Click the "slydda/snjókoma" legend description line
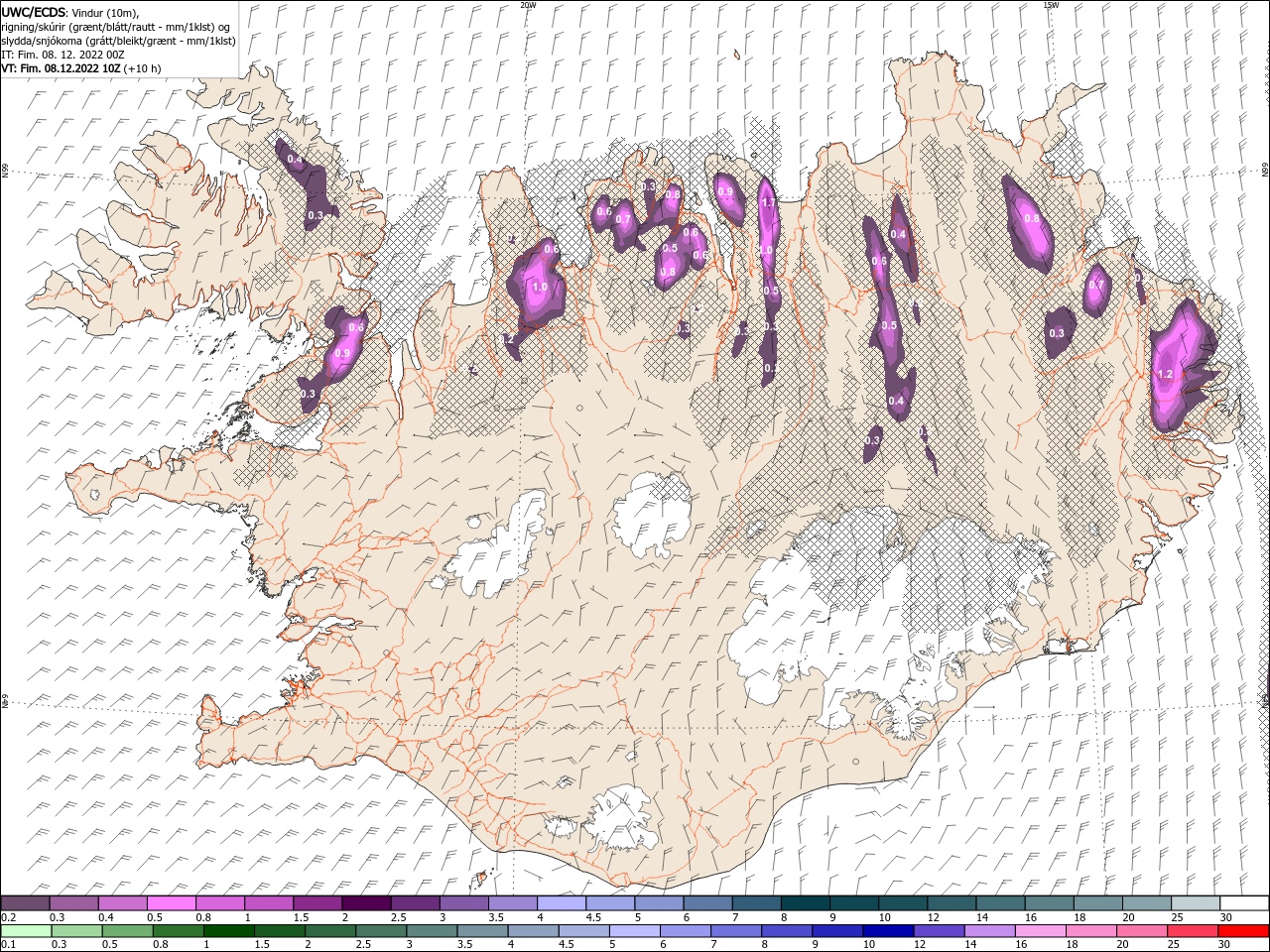The width and height of the screenshot is (1270, 952). tap(118, 41)
